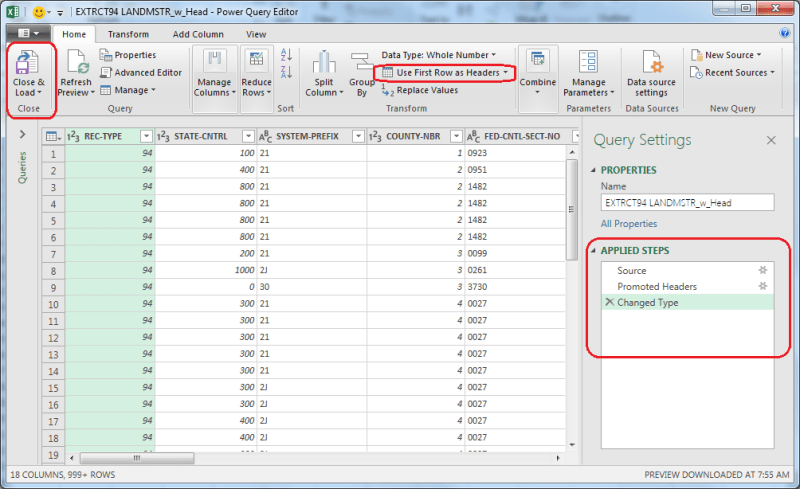Click the Split Column icon
Viewport: 800px width, 489px height.
pyautogui.click(x=324, y=62)
